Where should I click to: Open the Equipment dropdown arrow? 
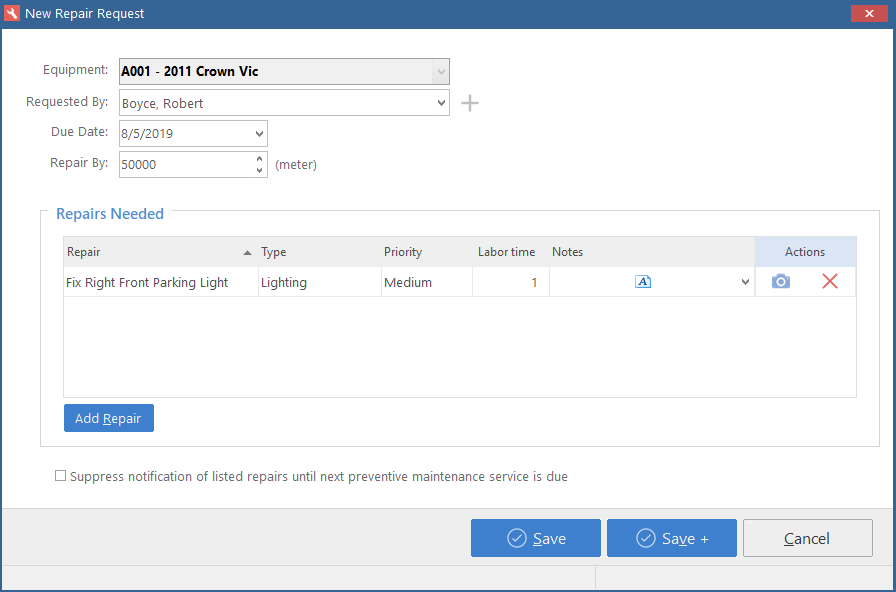441,72
